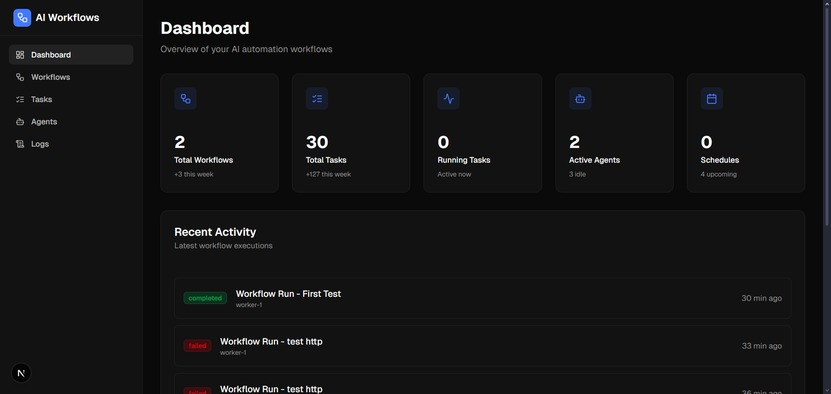Click the Total Tasks checklist card icon
The width and height of the screenshot is (831, 394).
[x=317, y=99]
